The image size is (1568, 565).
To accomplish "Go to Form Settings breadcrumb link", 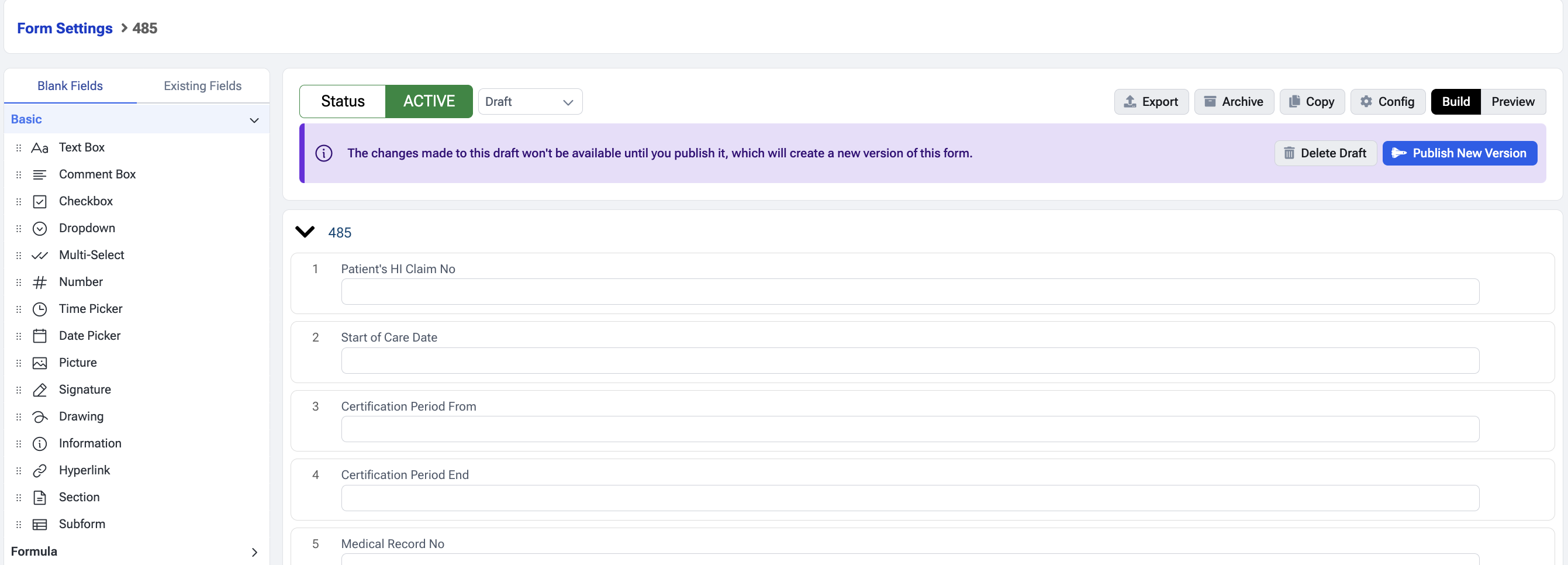I will (64, 28).
